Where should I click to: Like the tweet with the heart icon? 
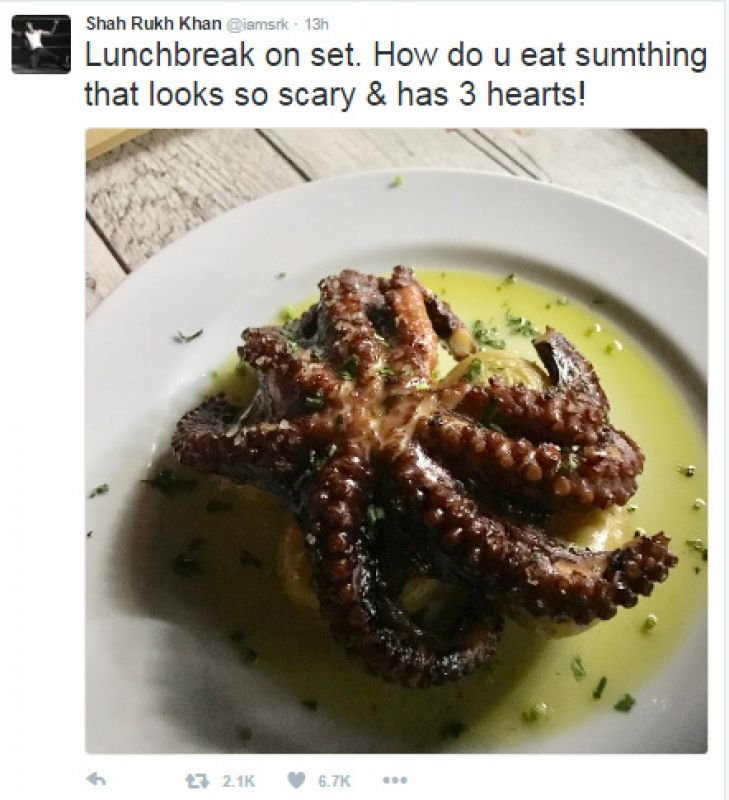click(x=297, y=780)
